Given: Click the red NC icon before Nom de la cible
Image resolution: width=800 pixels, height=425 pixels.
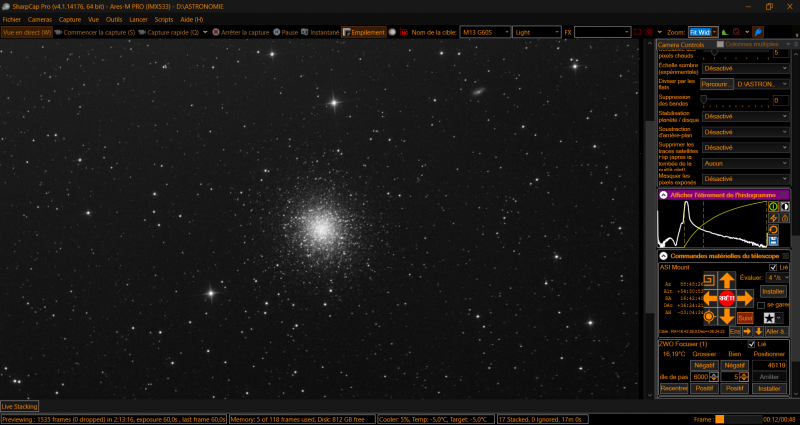Looking at the screenshot, I should click(404, 32).
